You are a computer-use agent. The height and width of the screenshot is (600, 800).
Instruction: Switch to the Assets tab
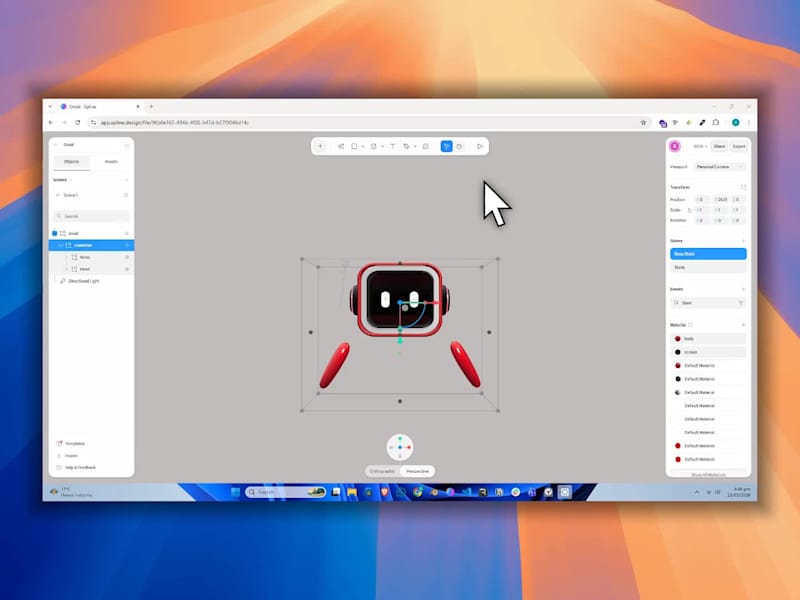(x=110, y=161)
